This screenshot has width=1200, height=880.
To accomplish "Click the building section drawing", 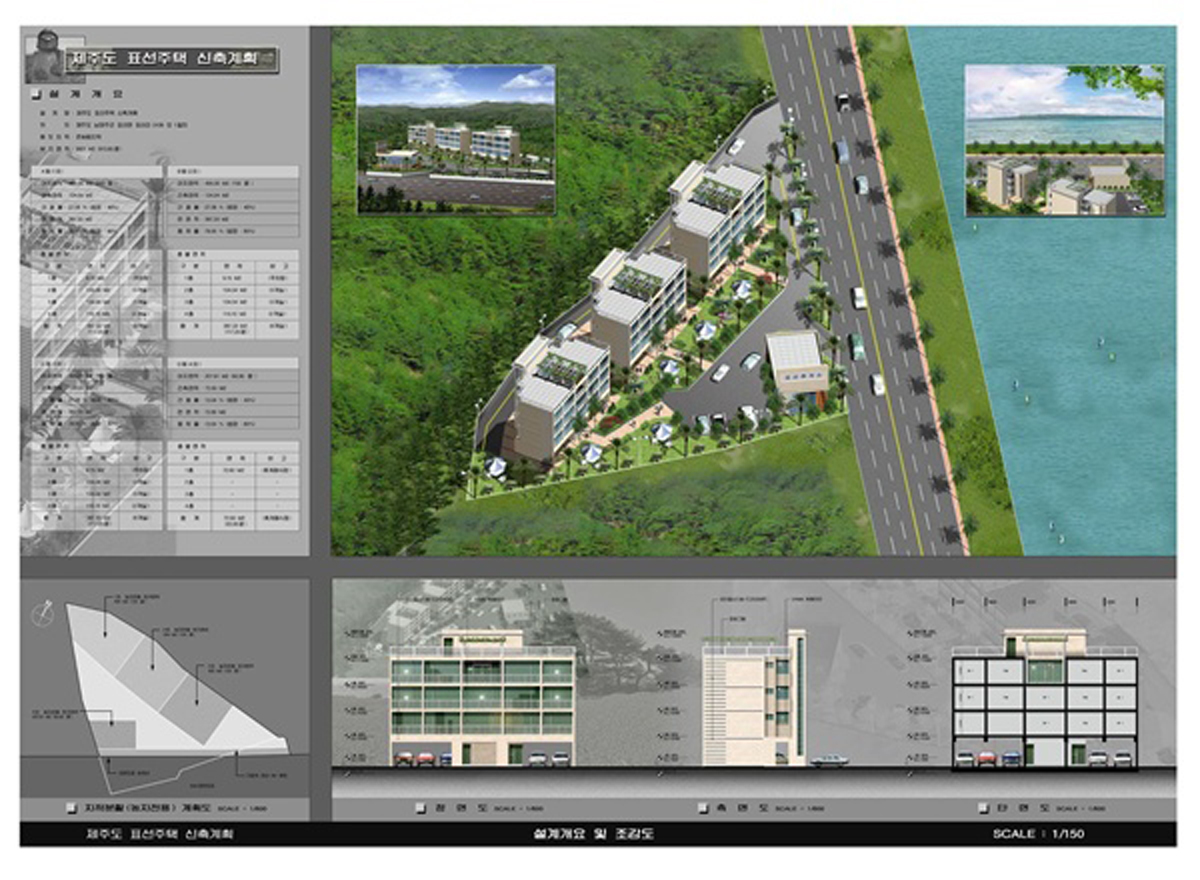I will click(1044, 700).
